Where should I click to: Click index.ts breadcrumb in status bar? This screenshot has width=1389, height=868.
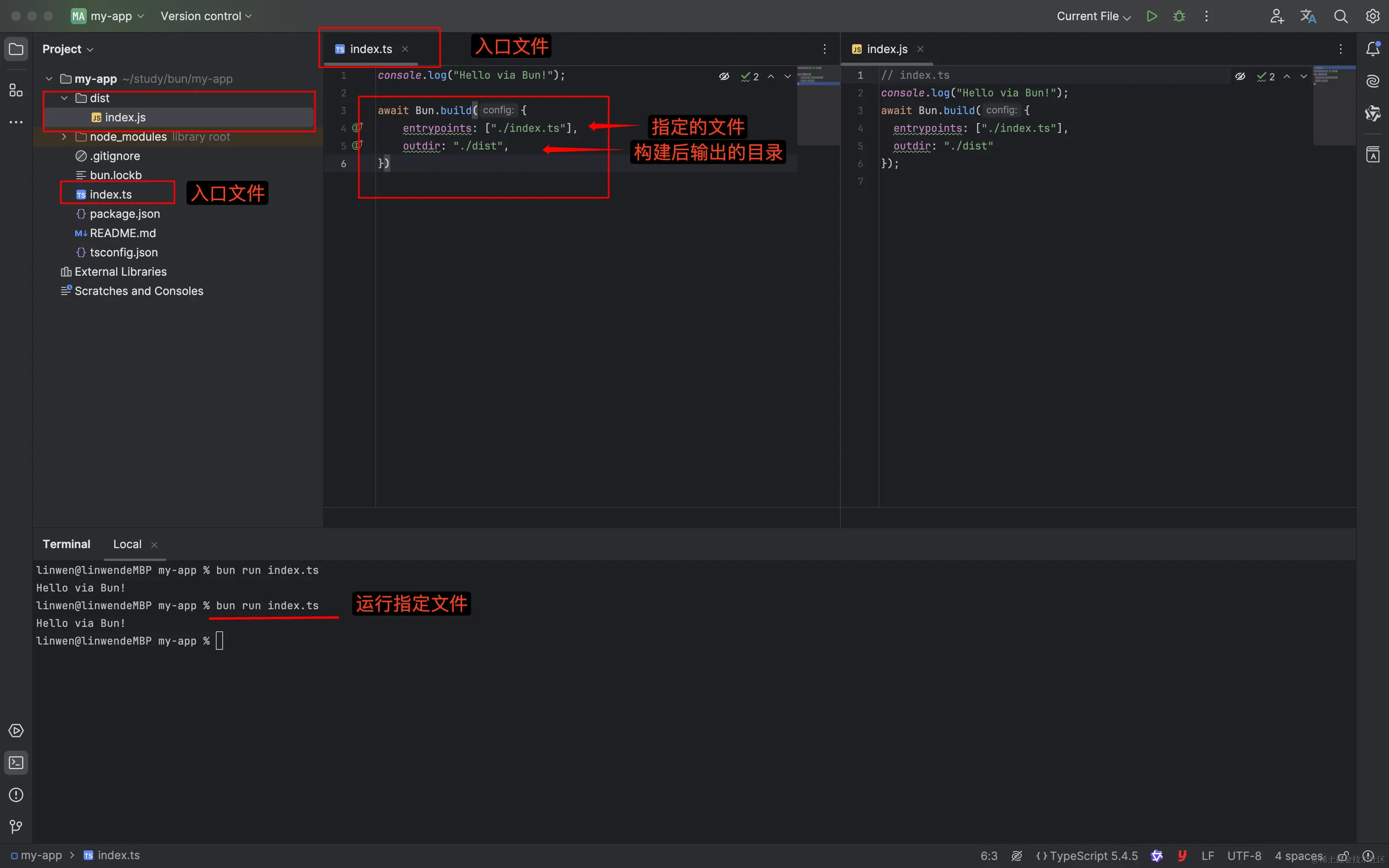click(x=112, y=855)
